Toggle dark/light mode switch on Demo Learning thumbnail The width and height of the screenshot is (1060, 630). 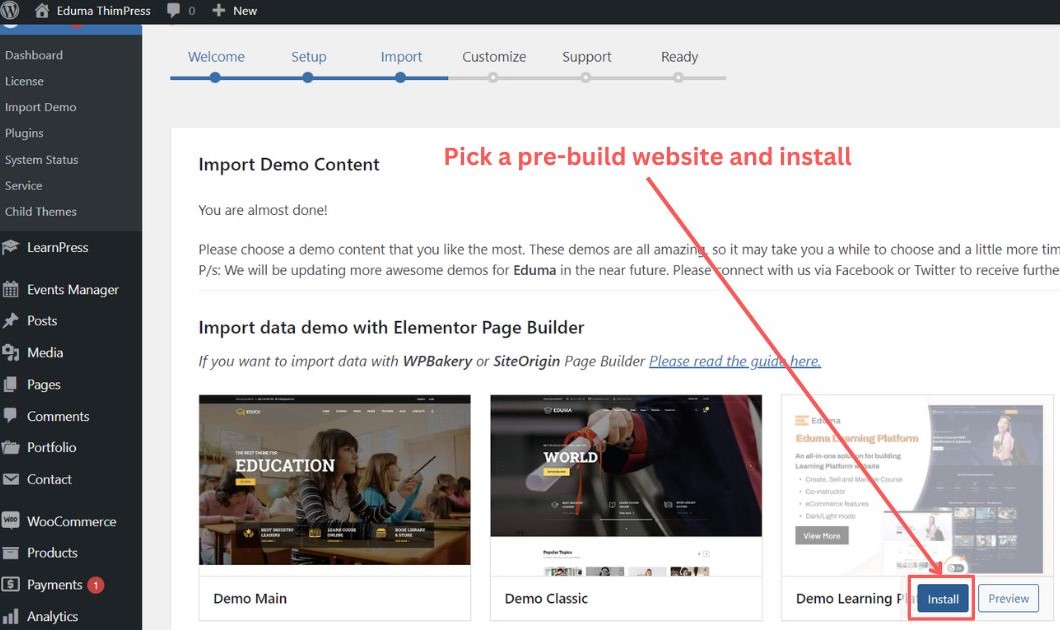pos(958,566)
